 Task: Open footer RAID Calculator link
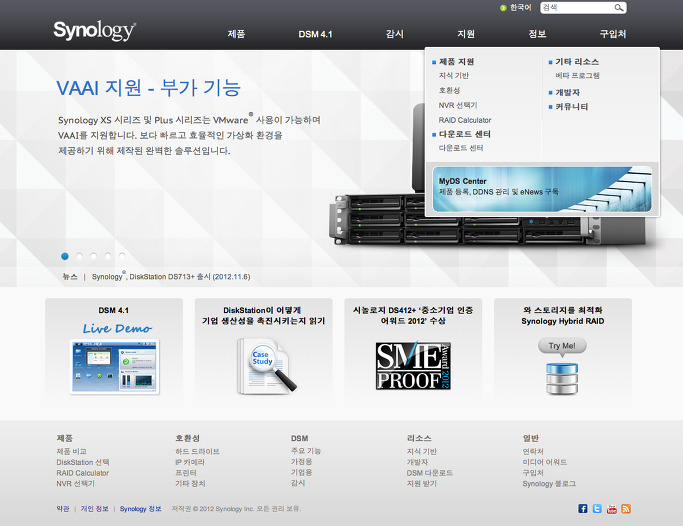pyautogui.click(x=83, y=473)
